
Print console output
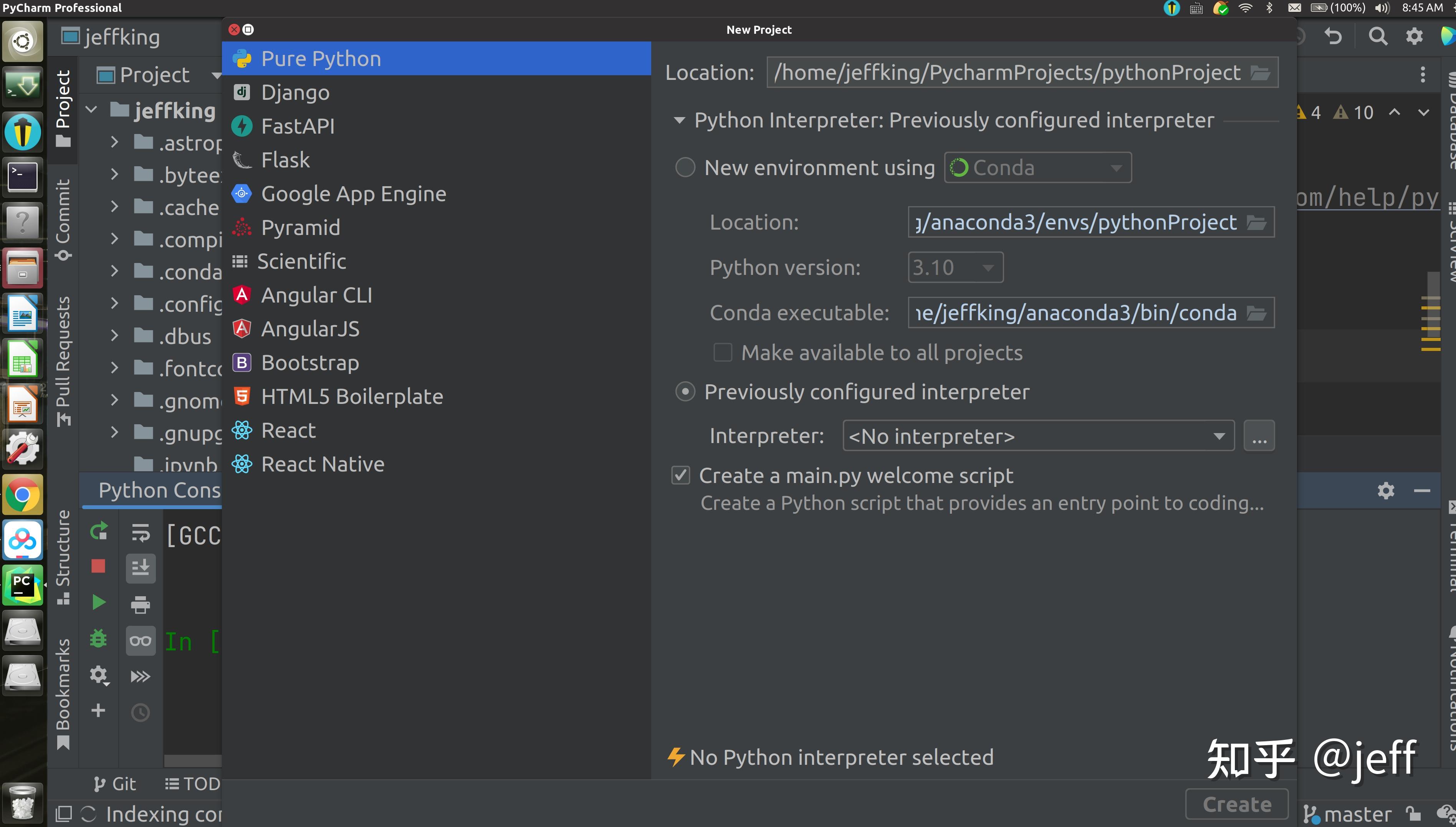click(x=140, y=604)
